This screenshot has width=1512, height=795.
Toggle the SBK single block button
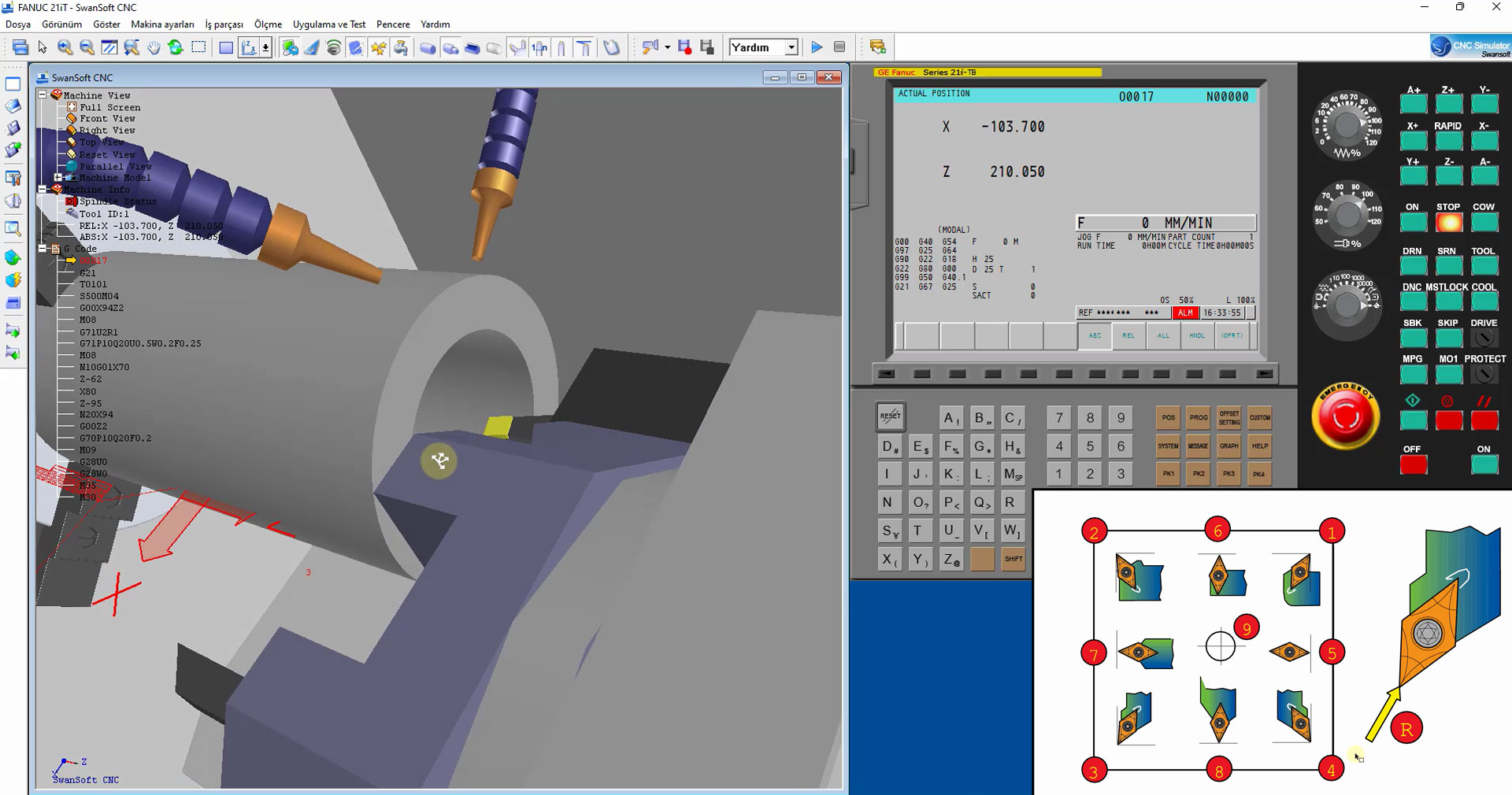(x=1413, y=338)
